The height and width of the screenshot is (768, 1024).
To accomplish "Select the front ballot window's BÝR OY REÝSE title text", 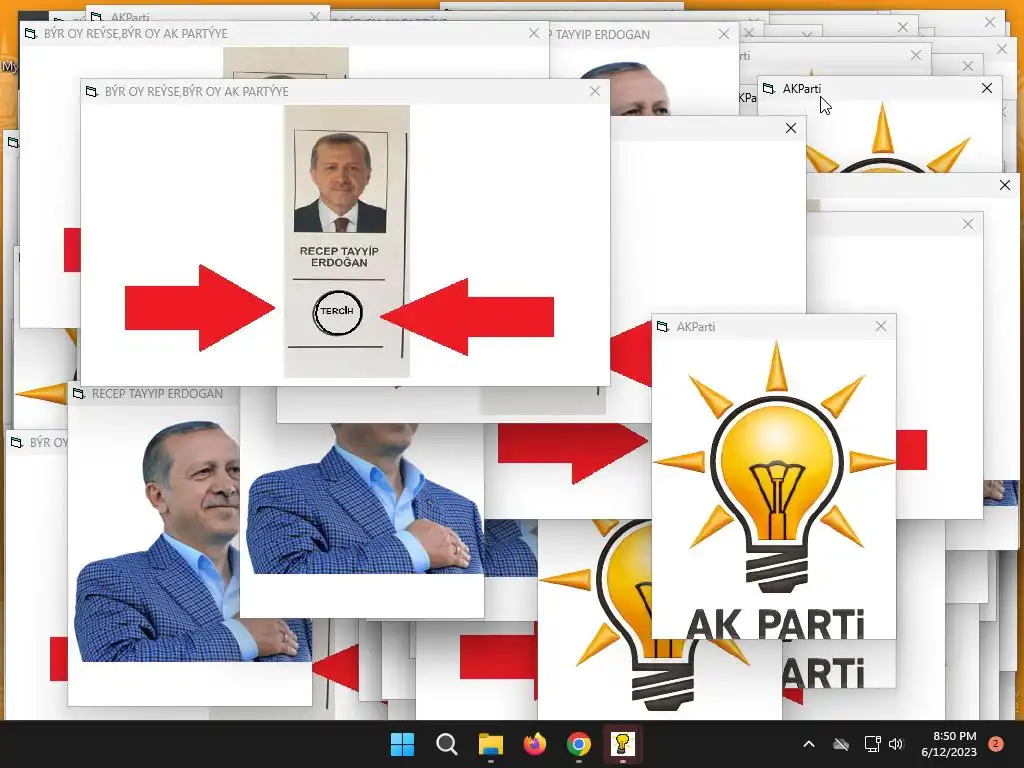I will pyautogui.click(x=197, y=91).
